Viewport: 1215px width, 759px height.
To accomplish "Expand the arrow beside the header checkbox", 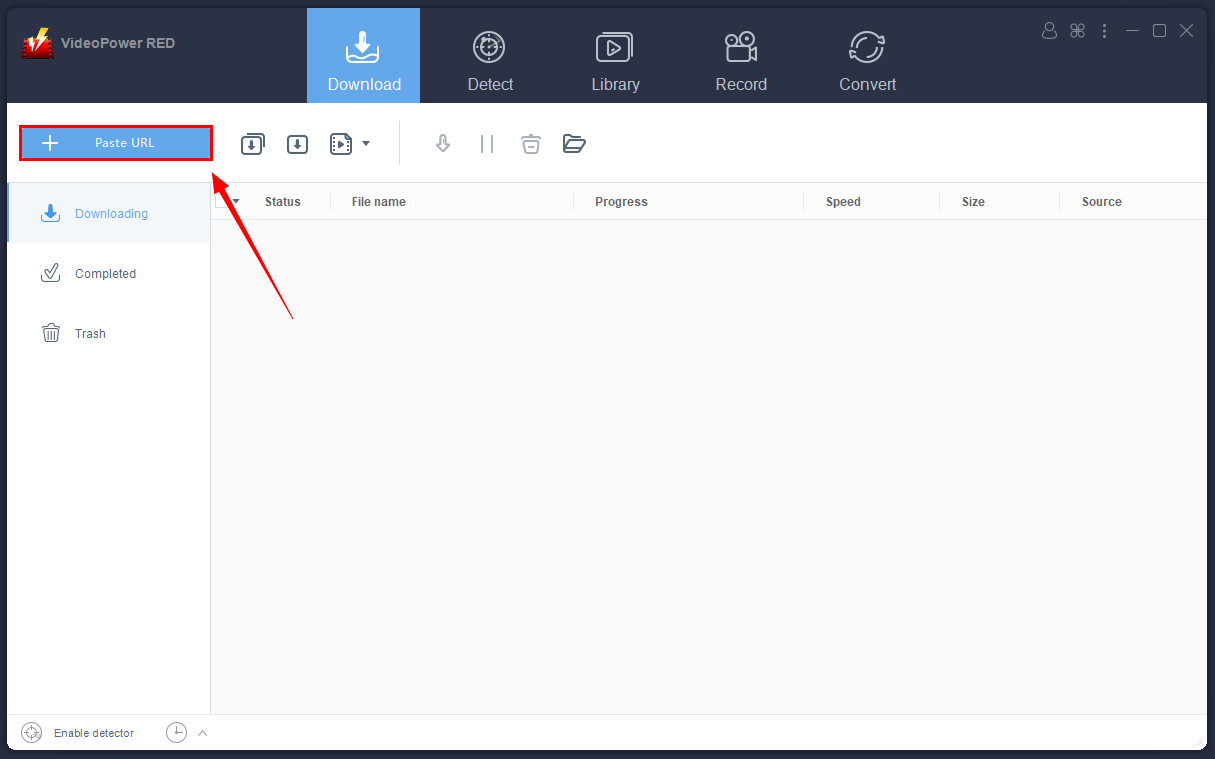I will pos(236,202).
